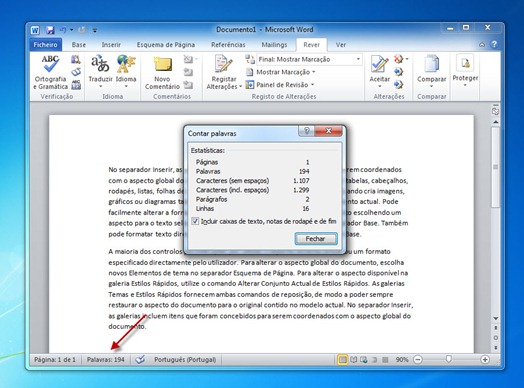Switch to the Mailings tab

tap(274, 45)
